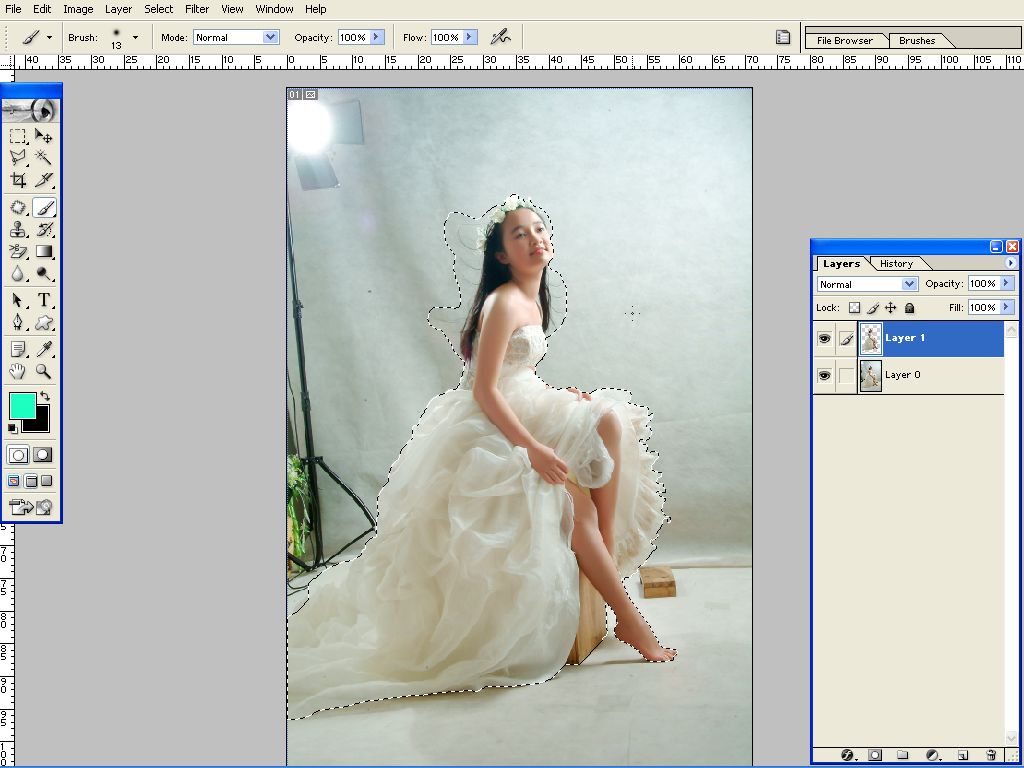Add a layer mask from Layers panel

point(875,755)
